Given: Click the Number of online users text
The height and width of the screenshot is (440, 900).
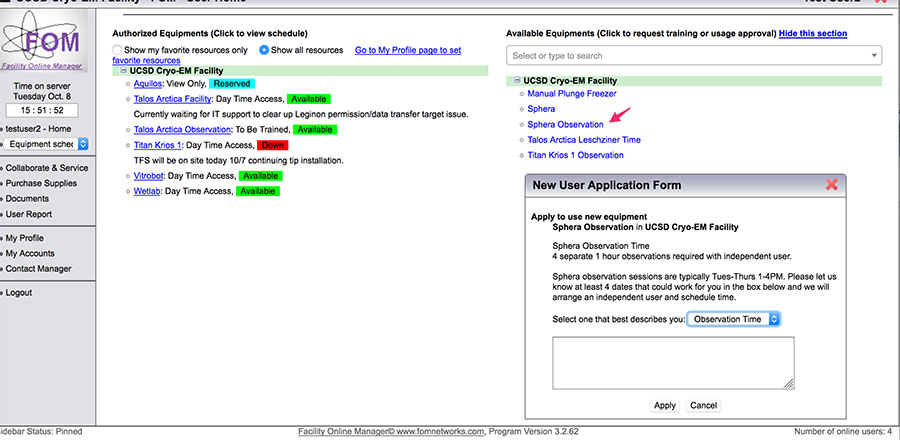Looking at the screenshot, I should click(x=843, y=431).
